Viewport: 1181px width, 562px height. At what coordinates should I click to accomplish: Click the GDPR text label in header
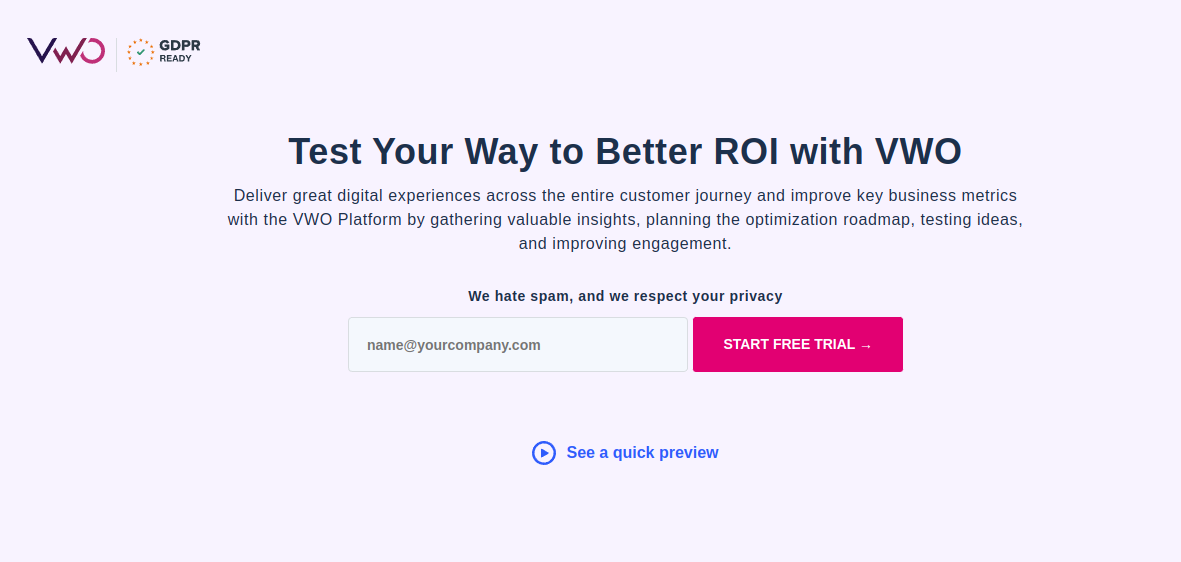179,46
